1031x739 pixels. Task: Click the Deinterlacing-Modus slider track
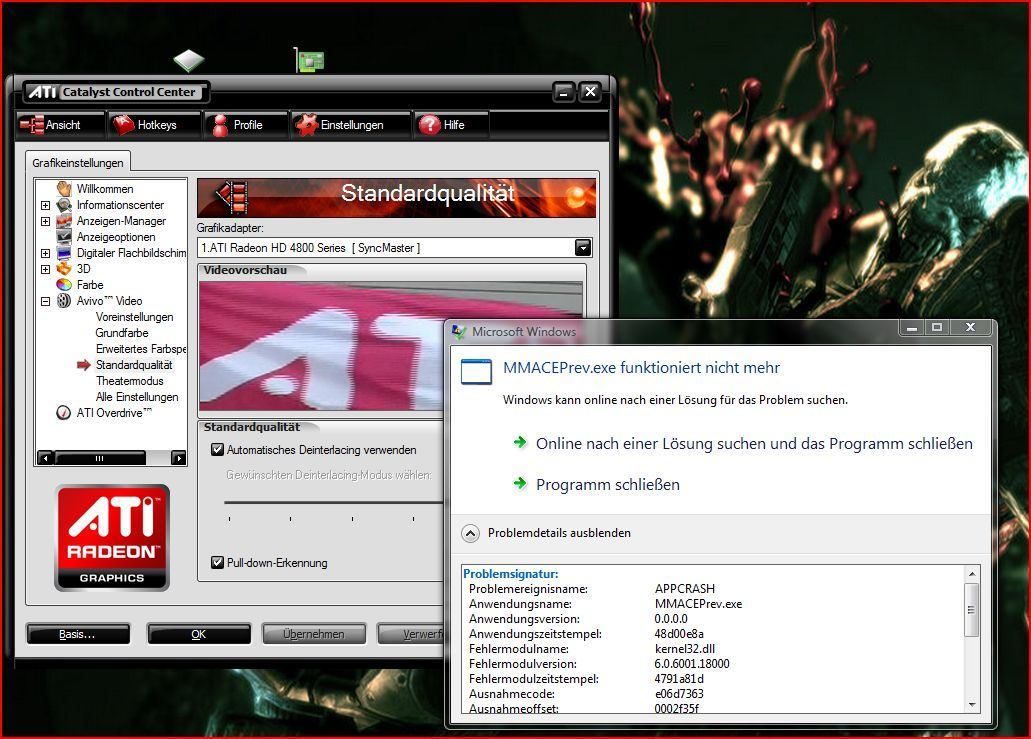[333, 502]
